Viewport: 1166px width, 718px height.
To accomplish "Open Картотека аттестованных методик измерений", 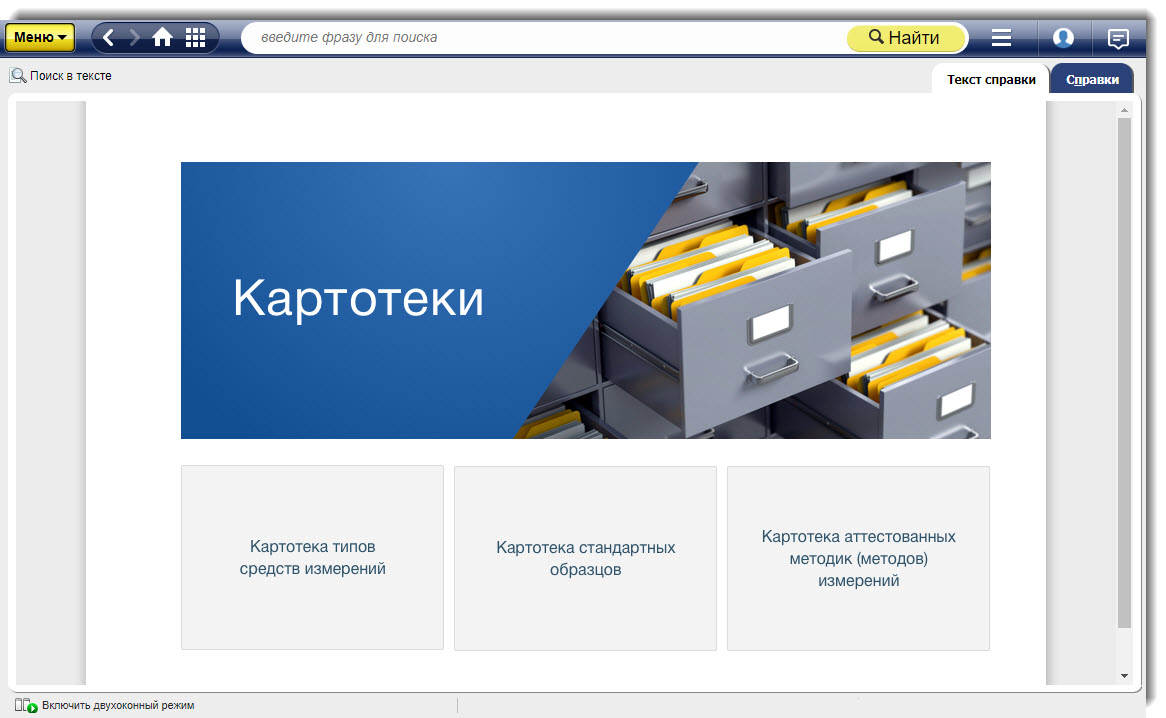I will (x=858, y=558).
